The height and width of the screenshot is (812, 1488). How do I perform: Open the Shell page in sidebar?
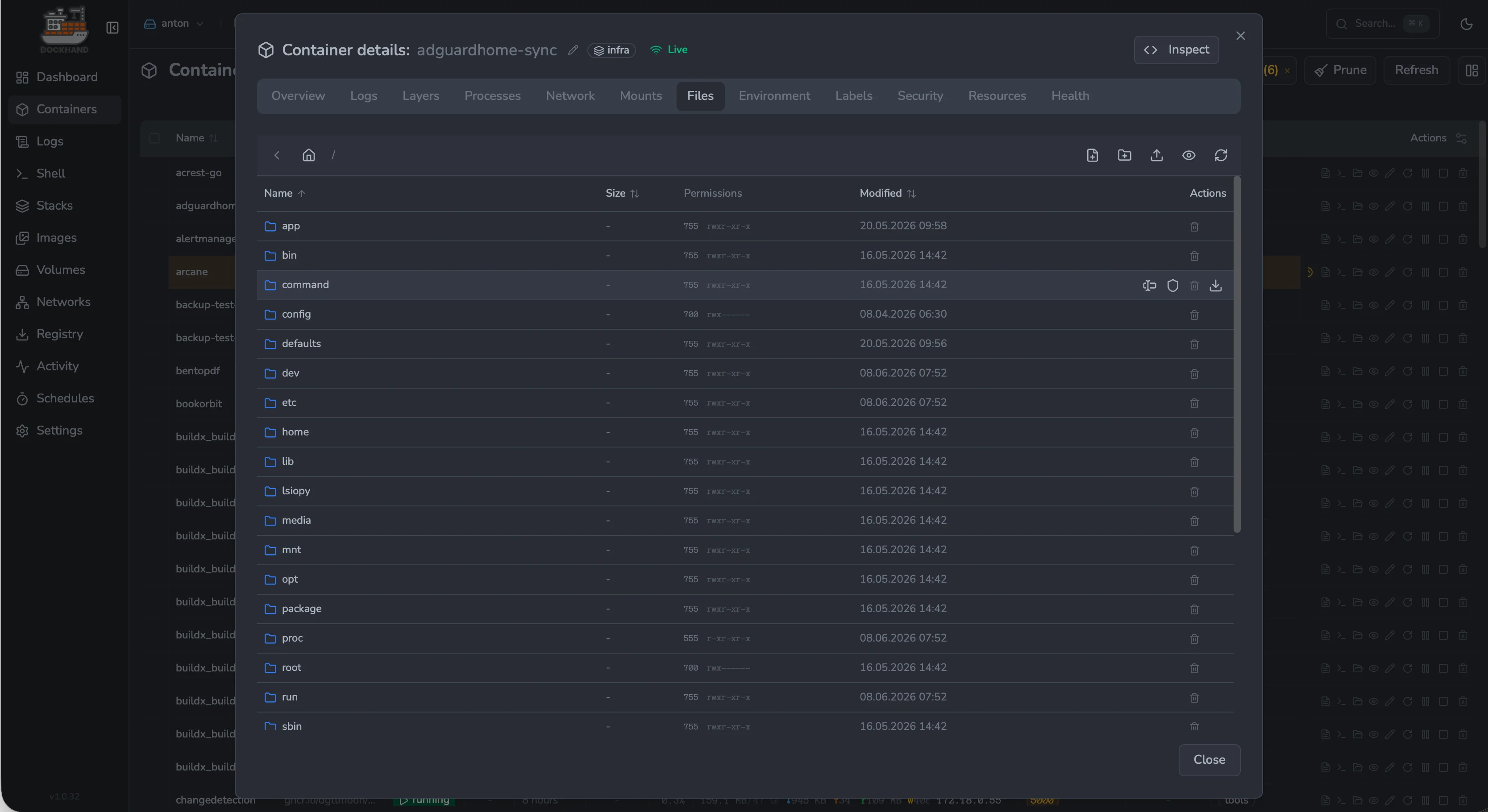tap(65, 173)
